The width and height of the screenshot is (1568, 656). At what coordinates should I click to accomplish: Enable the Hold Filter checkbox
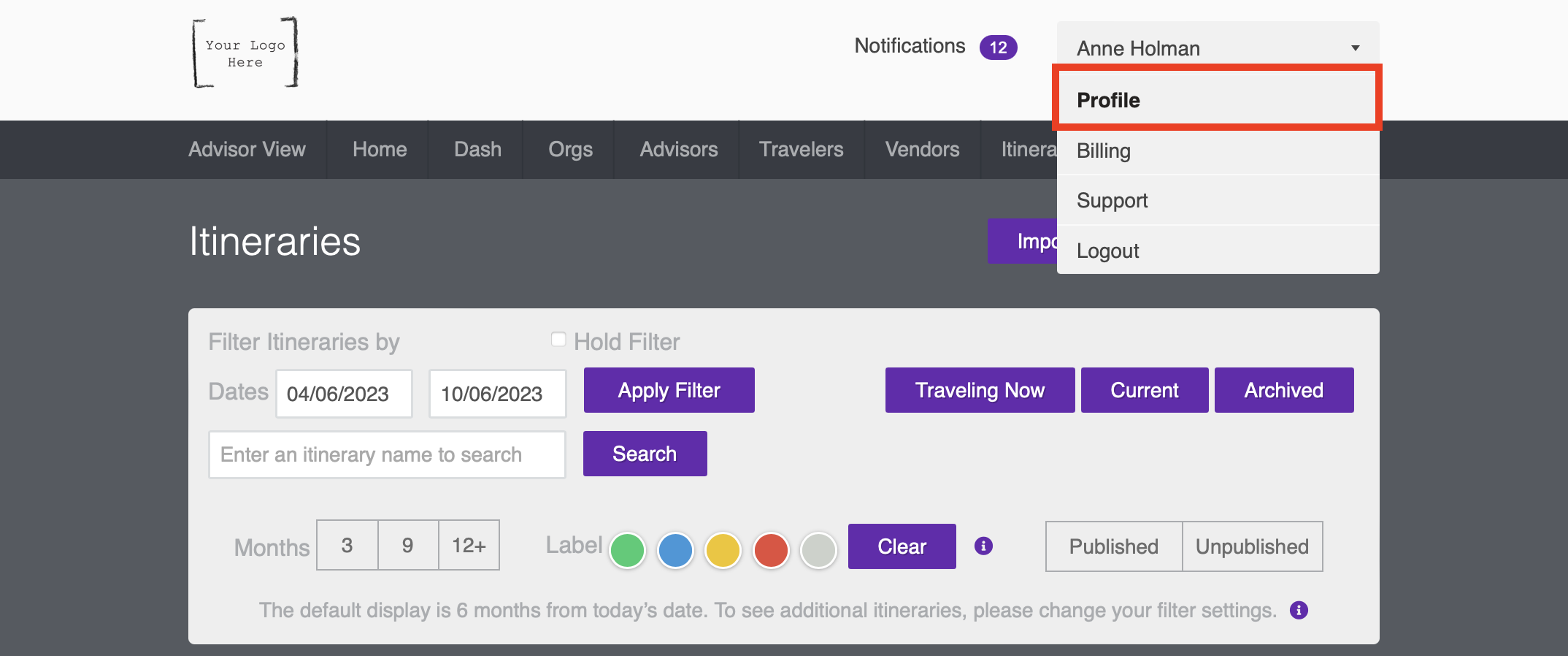[x=558, y=339]
